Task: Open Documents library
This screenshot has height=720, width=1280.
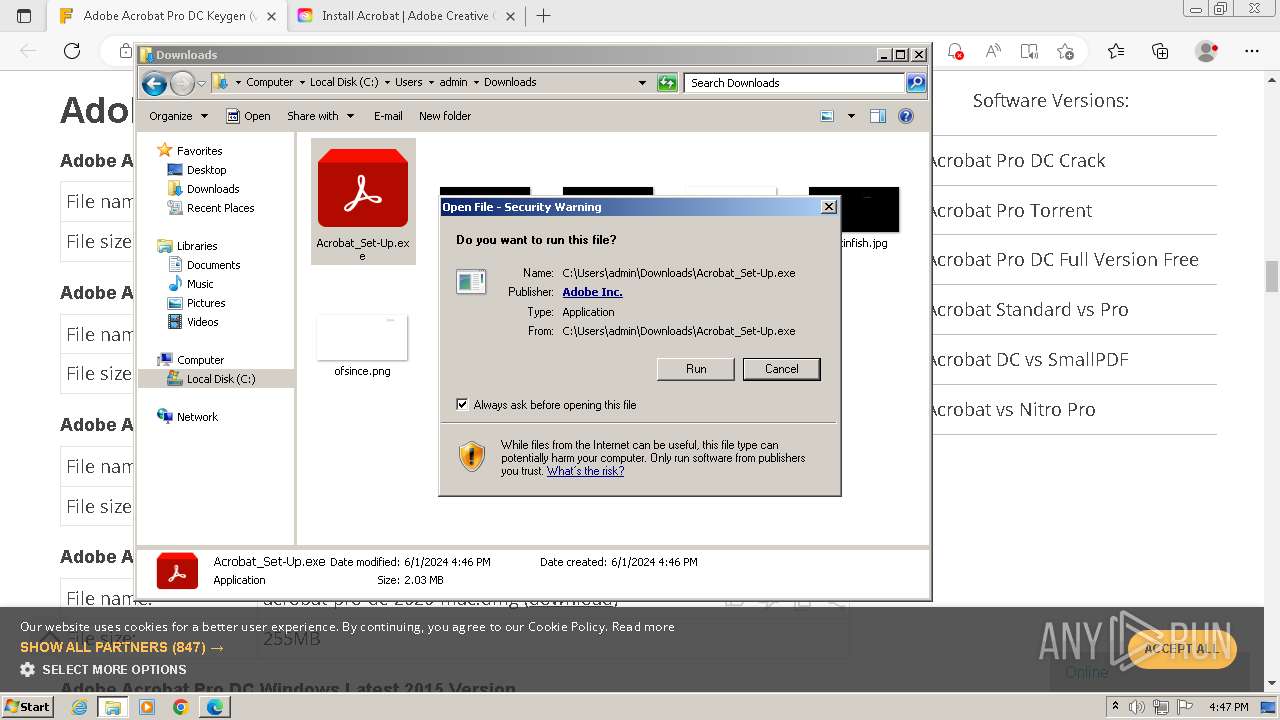Action: (x=213, y=265)
